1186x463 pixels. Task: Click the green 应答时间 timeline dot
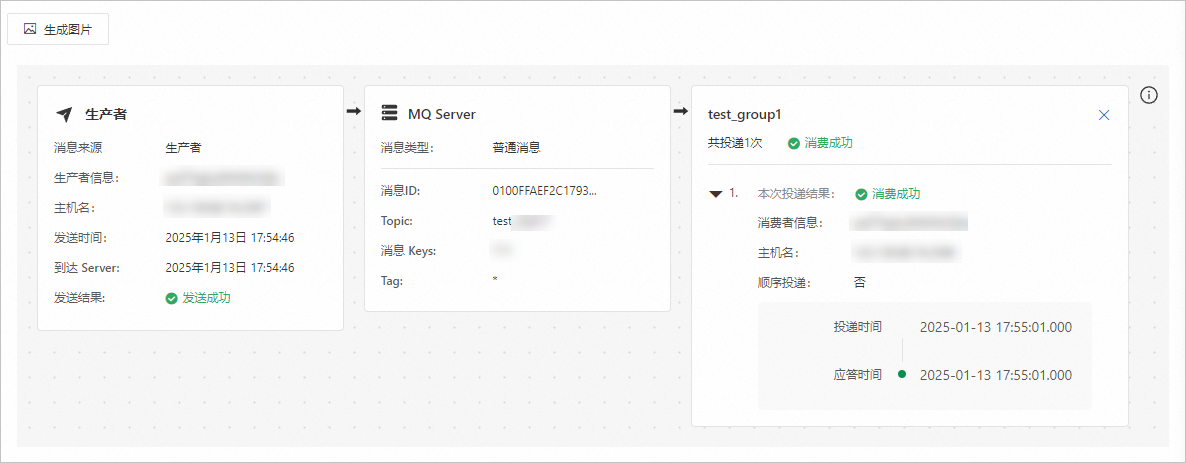(902, 374)
